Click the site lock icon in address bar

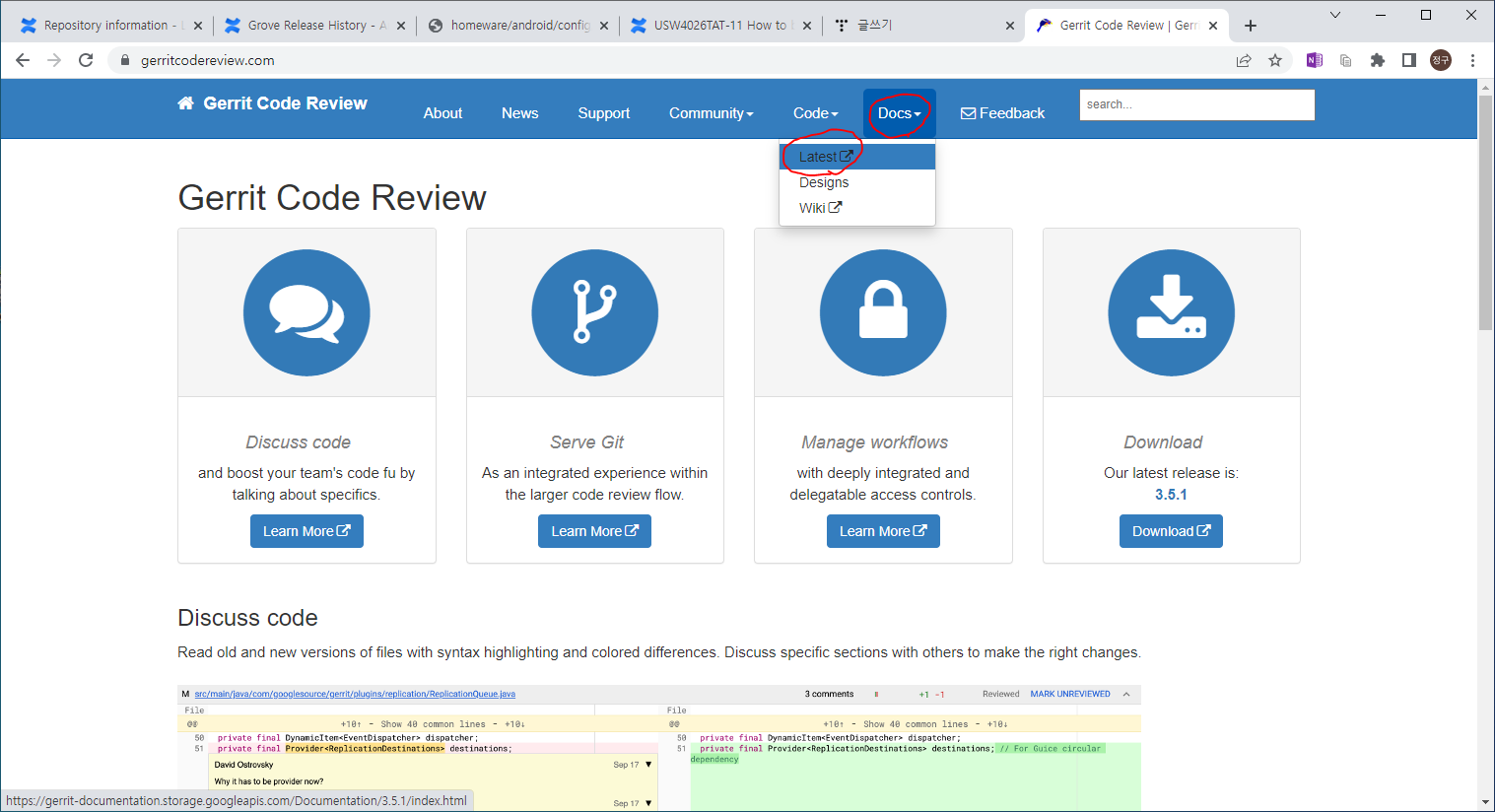coord(125,60)
